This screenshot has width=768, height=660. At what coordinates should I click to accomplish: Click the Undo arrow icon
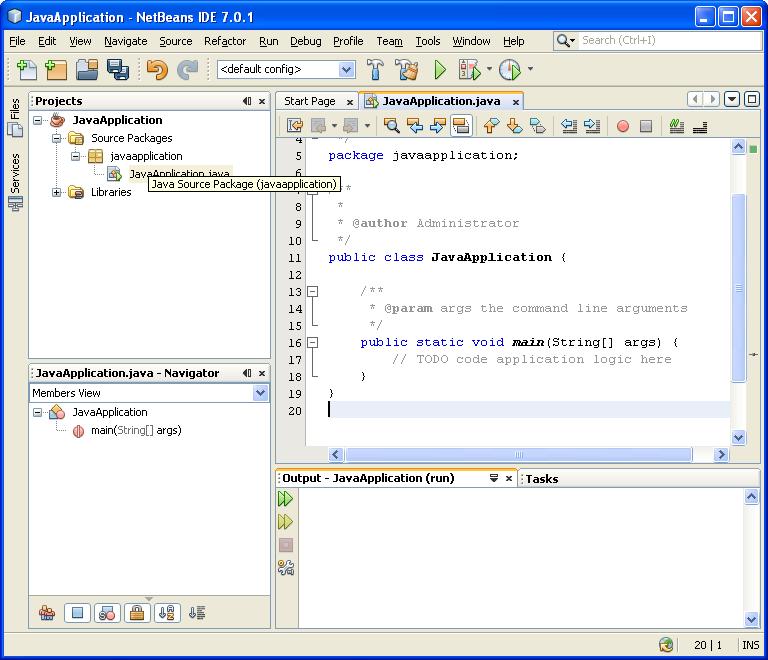(x=157, y=70)
